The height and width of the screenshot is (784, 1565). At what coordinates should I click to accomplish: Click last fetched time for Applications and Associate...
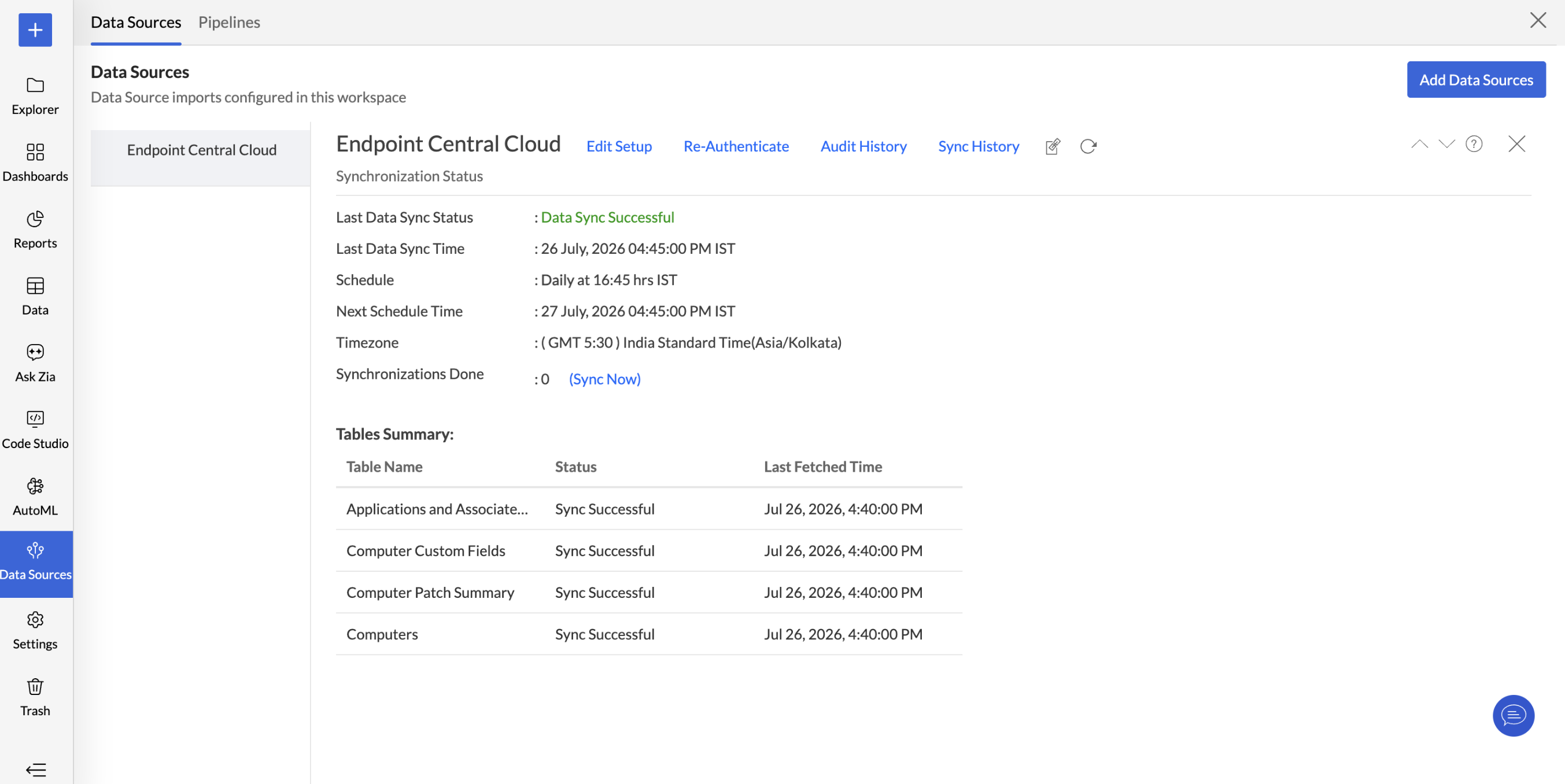[843, 509]
